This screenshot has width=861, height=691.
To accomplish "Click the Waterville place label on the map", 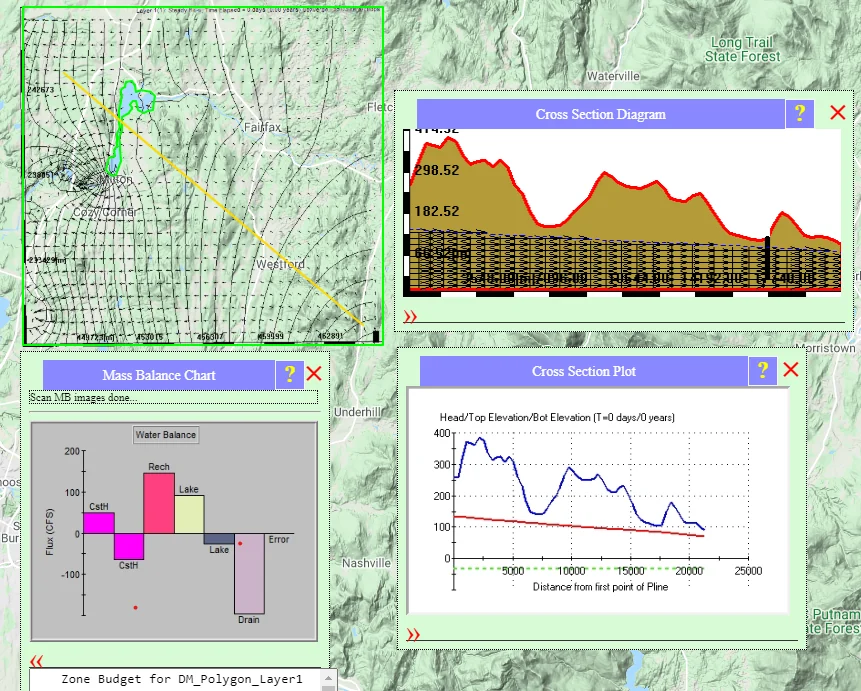I will point(613,76).
